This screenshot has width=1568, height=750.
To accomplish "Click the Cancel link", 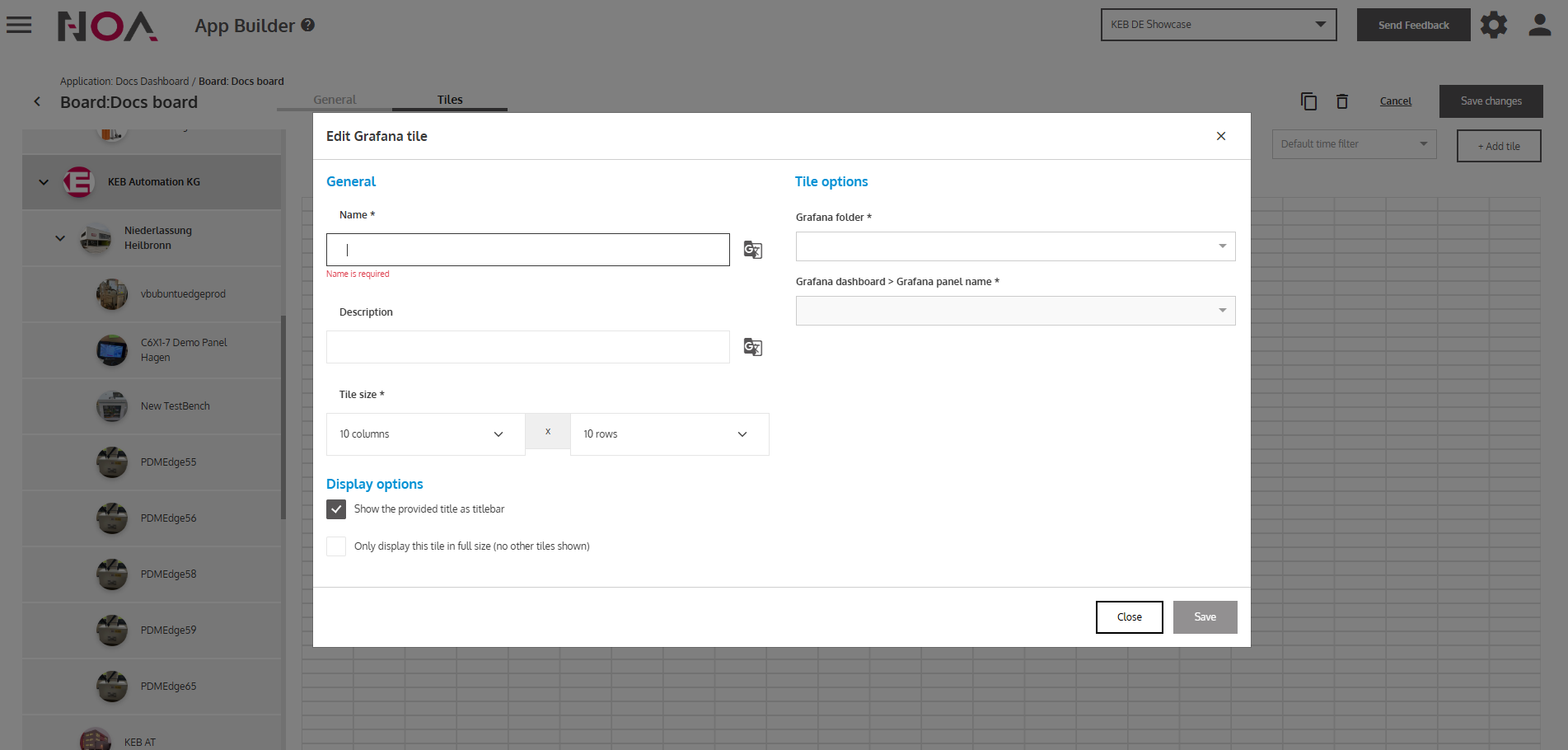I will point(1395,101).
